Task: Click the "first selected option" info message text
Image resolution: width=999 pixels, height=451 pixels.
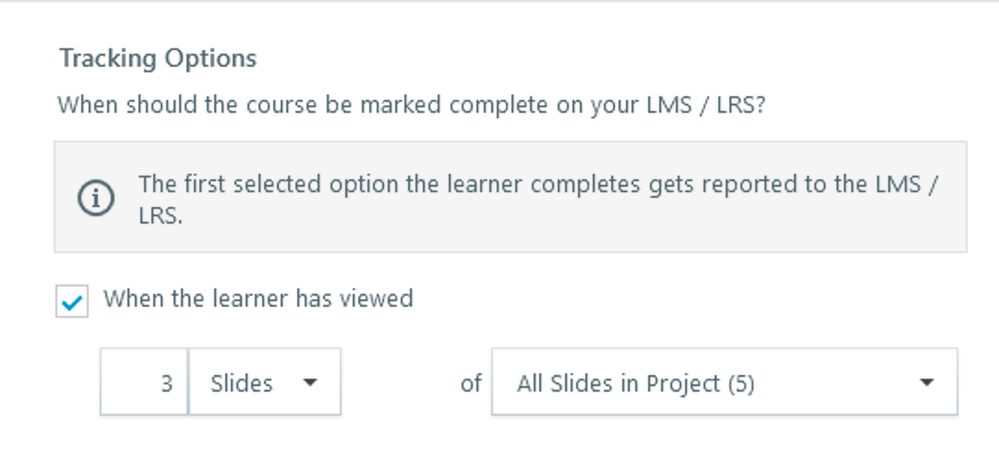Action: [537, 186]
